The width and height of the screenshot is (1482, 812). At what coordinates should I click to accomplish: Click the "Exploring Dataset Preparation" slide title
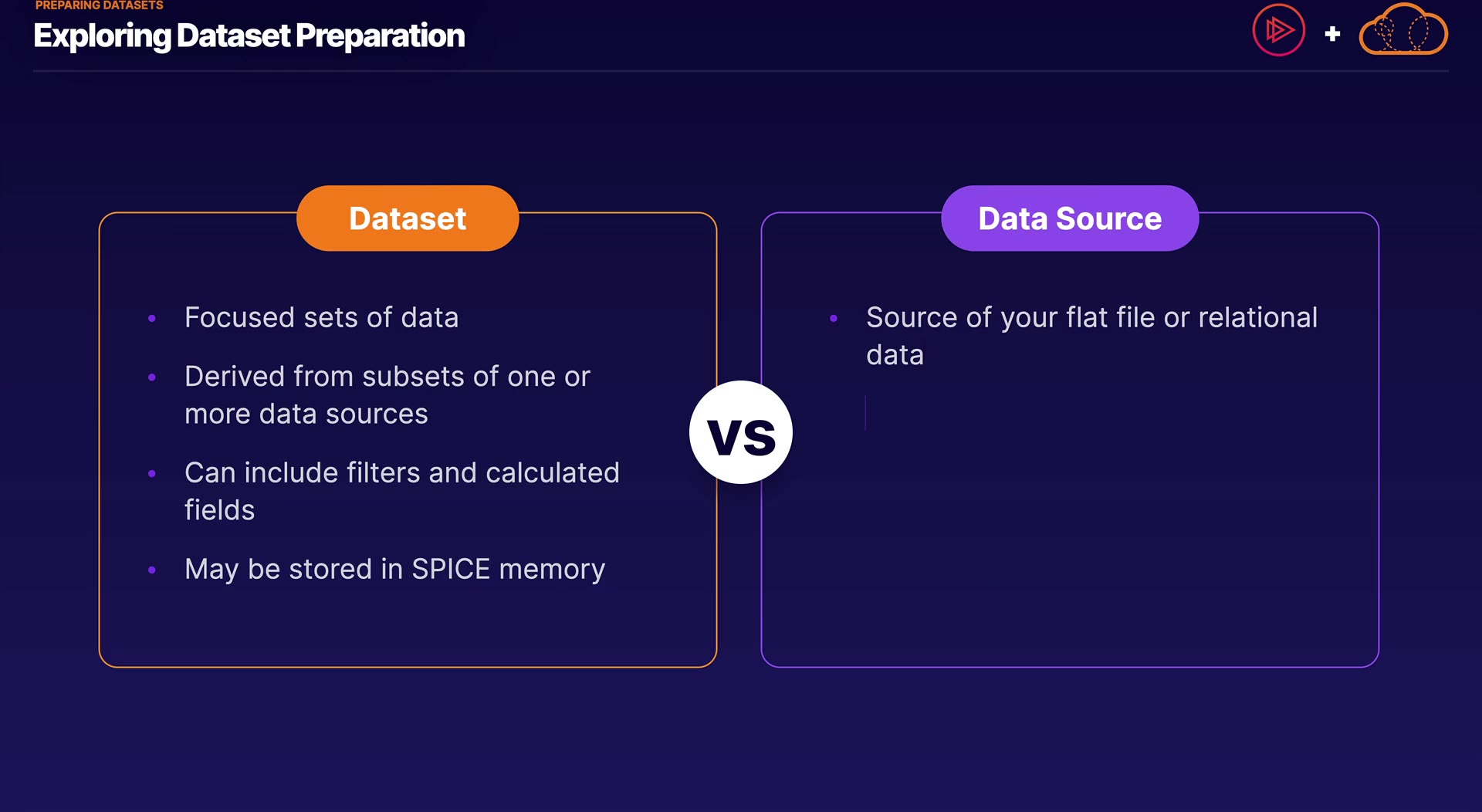(x=249, y=36)
